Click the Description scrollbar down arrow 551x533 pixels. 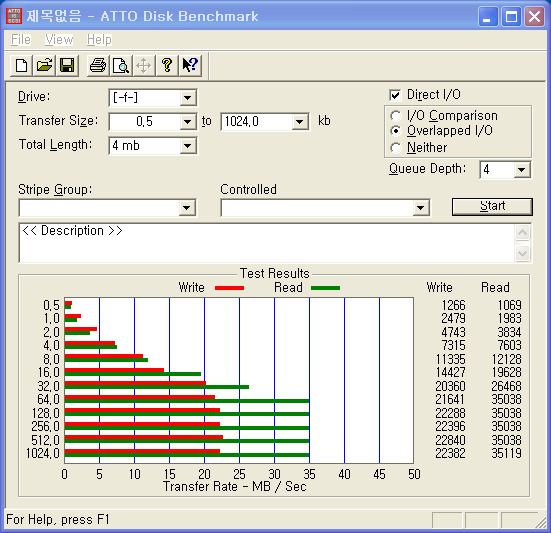pyautogui.click(x=523, y=253)
